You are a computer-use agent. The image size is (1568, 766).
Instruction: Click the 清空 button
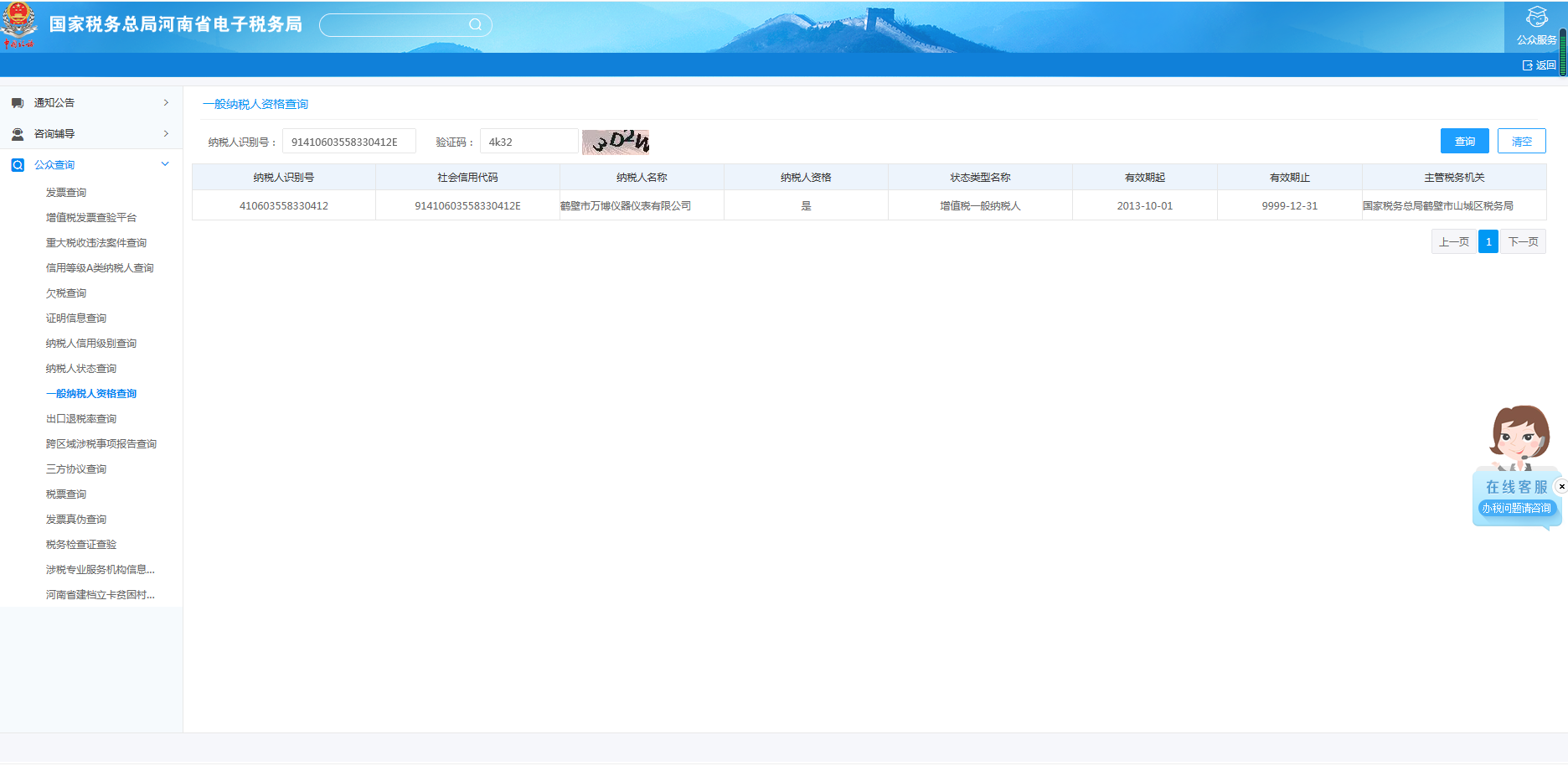pyautogui.click(x=1522, y=141)
